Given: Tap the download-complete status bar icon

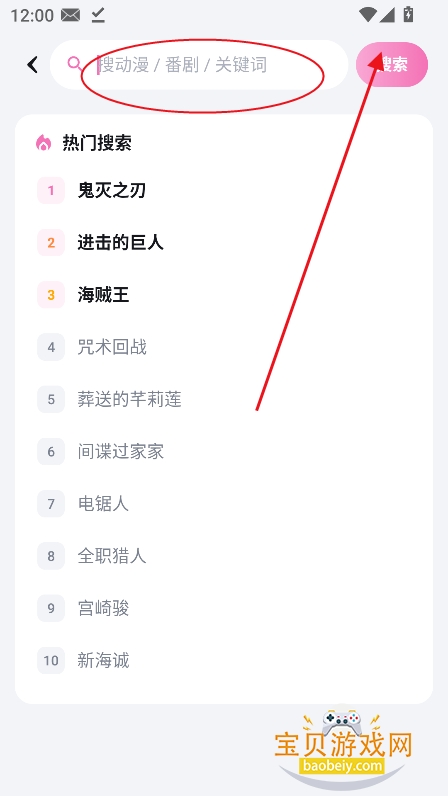Looking at the screenshot, I should pos(98,15).
